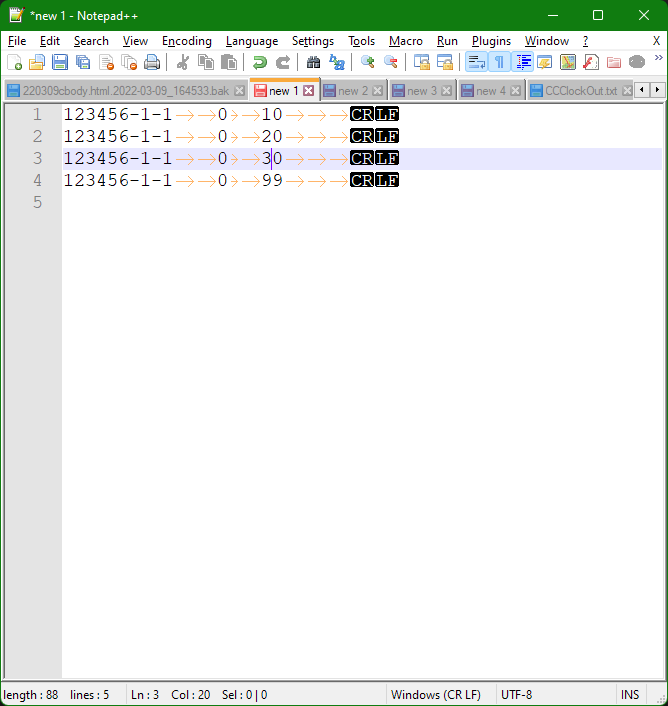Switch to the 220309cbody.html backup tab
Image resolution: width=668 pixels, height=706 pixels.
pos(126,91)
